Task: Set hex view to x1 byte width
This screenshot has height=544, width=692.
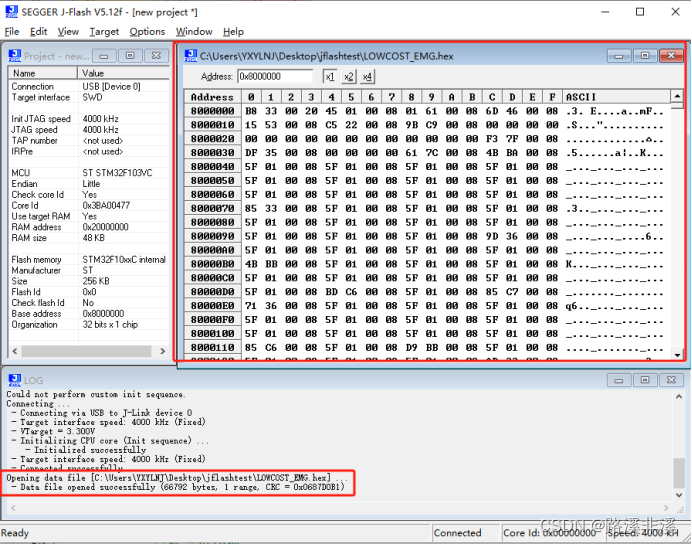Action: [330, 77]
